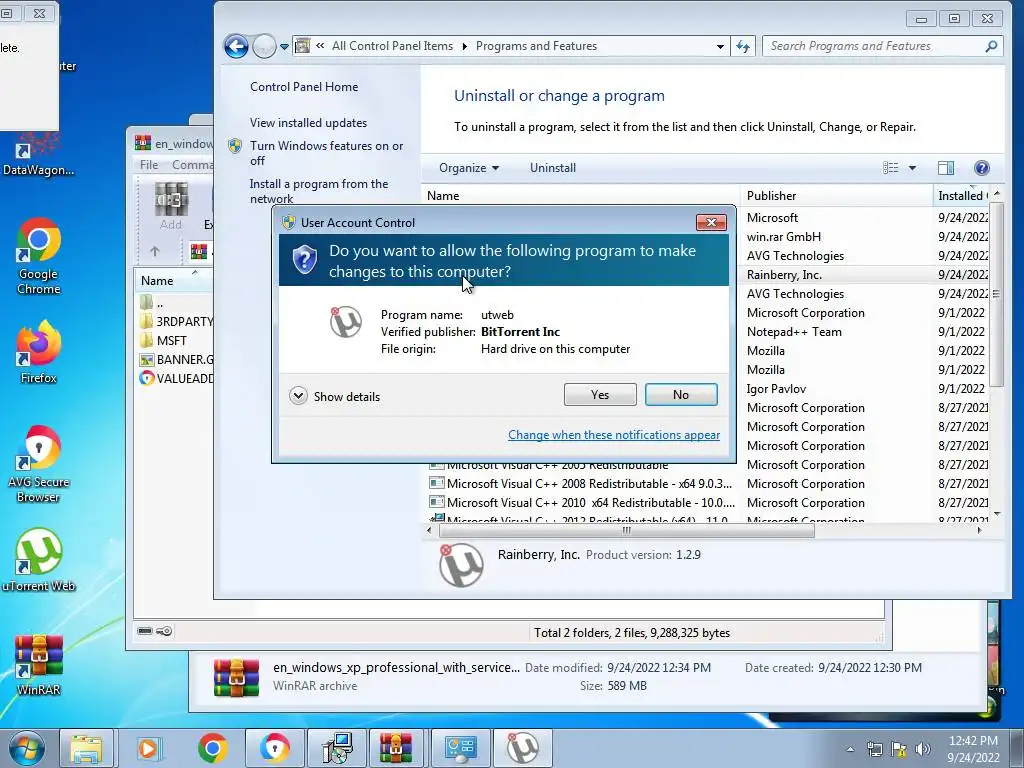
Task: Click the forward navigation arrow in Control Panel
Action: tap(264, 46)
